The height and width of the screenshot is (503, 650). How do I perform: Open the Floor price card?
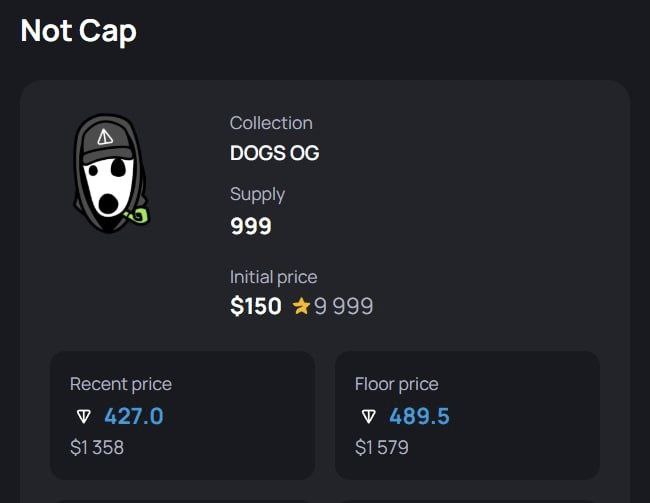coord(467,416)
